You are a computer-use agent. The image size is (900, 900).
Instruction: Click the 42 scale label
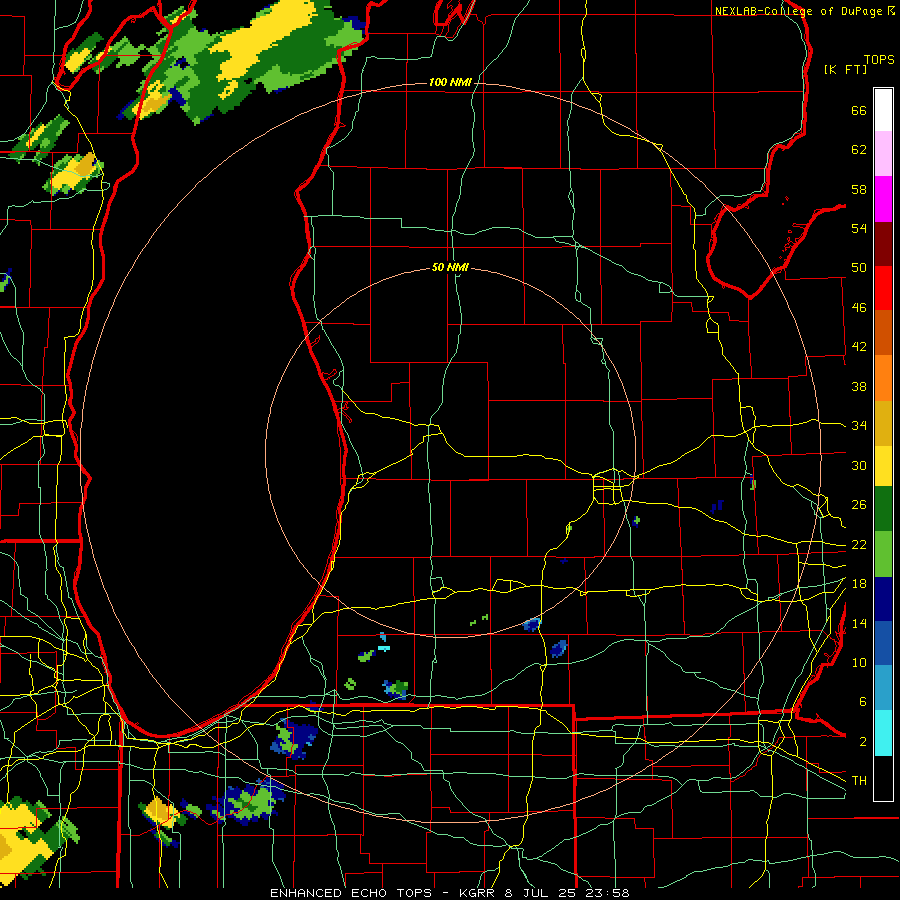(x=859, y=347)
